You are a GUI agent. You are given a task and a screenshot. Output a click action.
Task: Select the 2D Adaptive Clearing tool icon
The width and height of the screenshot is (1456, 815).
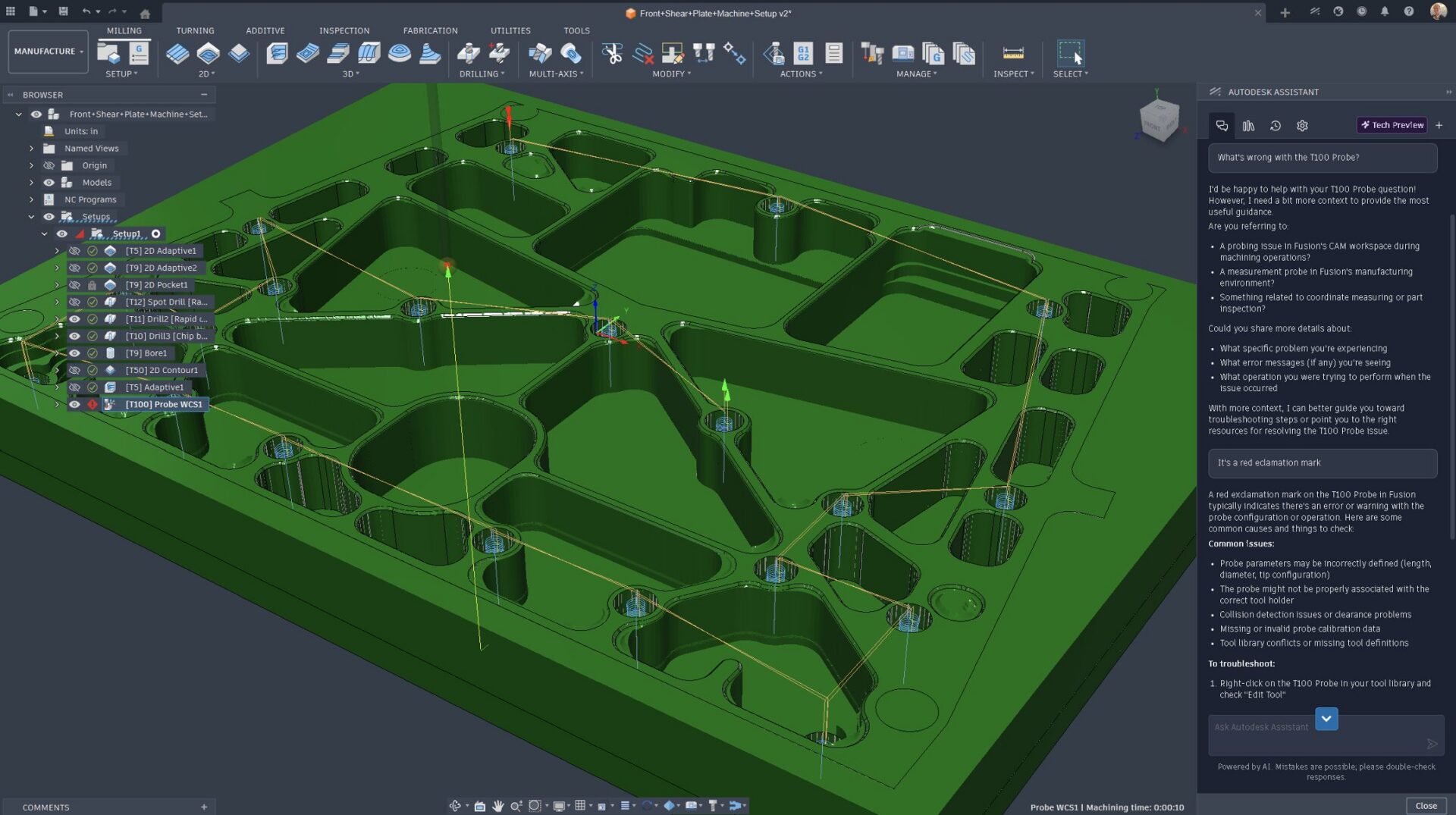pyautogui.click(x=177, y=53)
